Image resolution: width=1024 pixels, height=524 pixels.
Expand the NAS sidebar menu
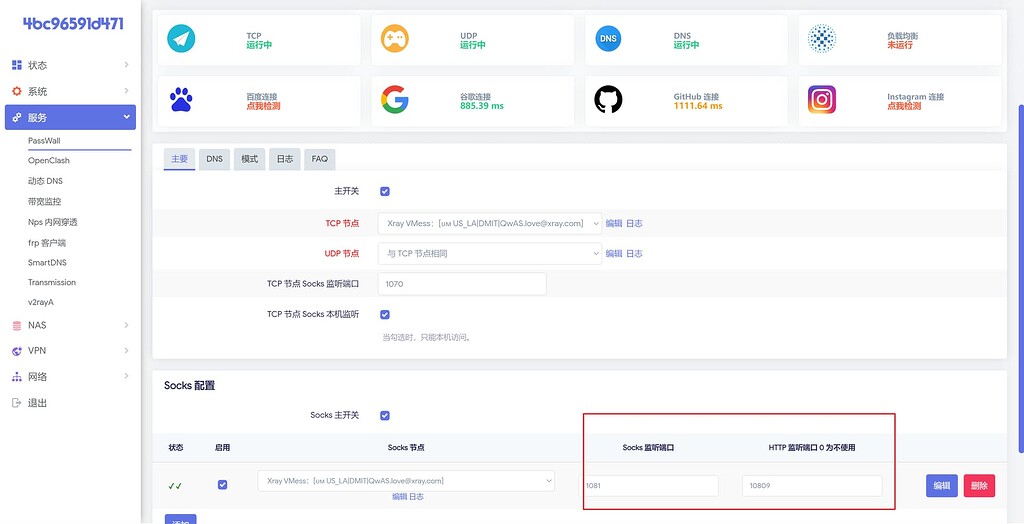tap(126, 325)
